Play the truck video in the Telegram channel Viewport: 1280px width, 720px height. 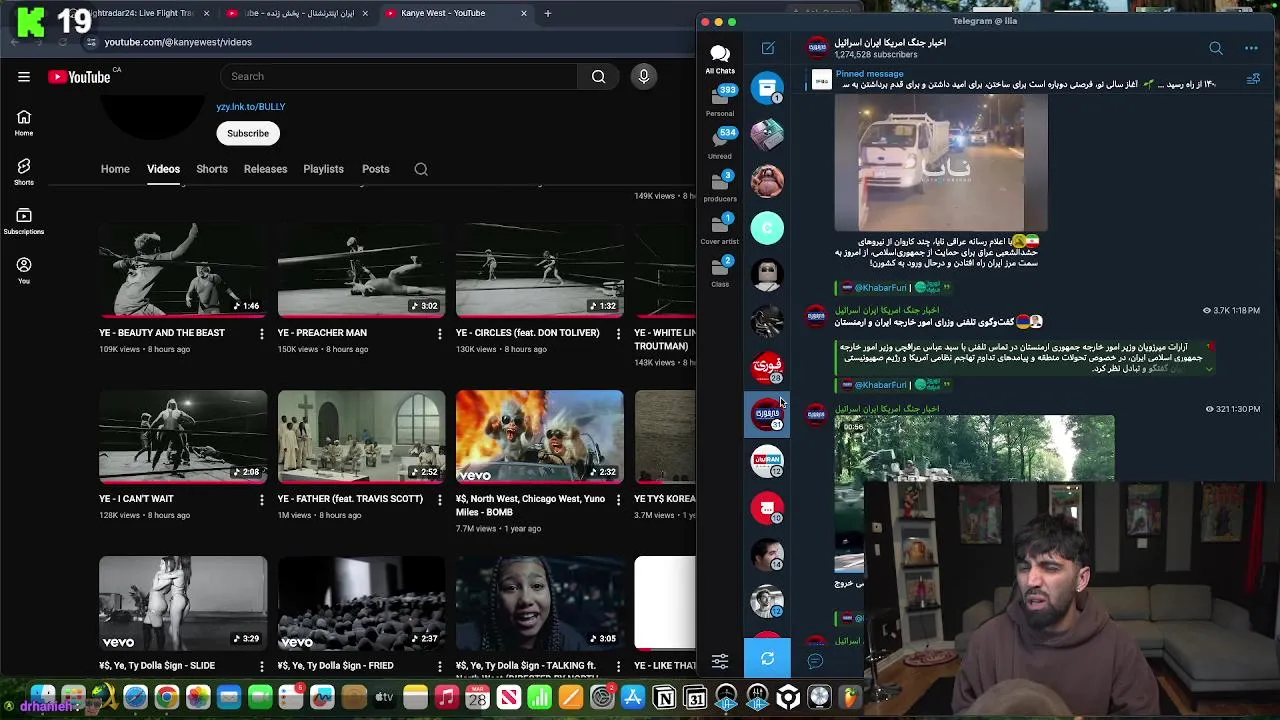[941, 162]
